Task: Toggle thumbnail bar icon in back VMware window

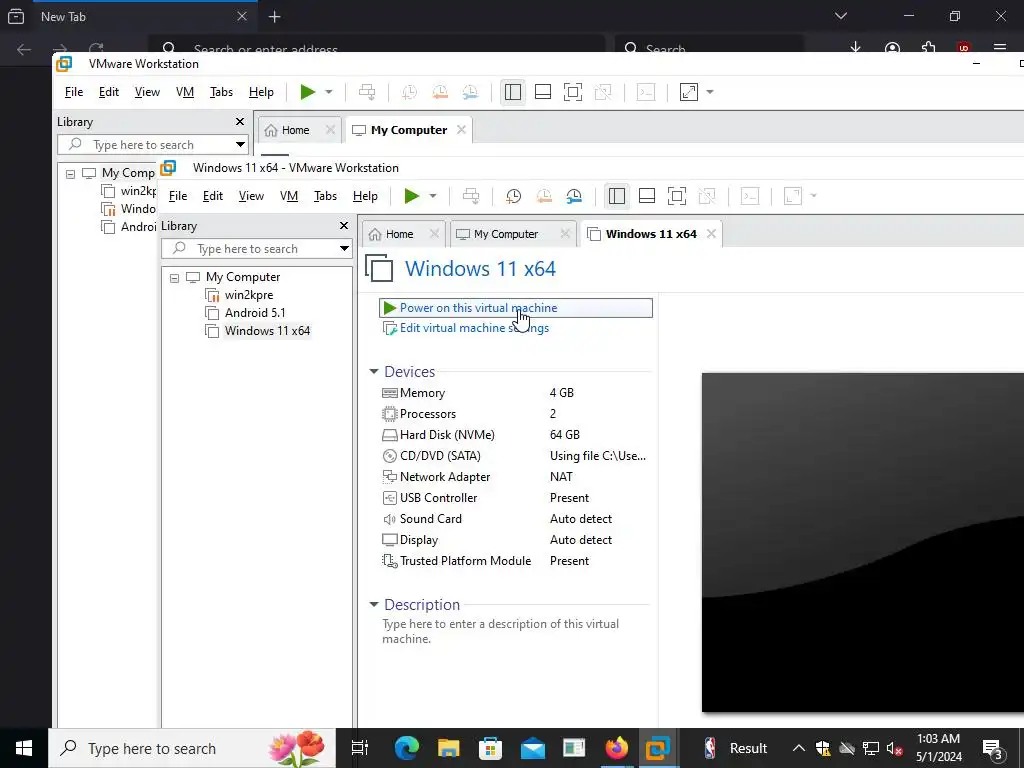Action: coord(543,92)
